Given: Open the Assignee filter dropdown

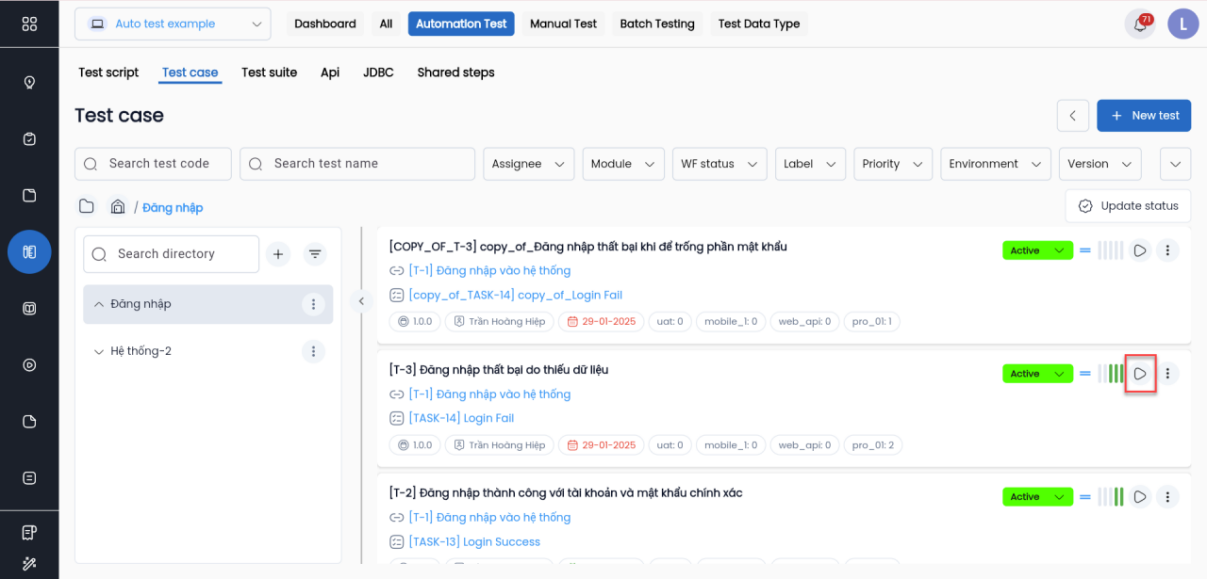Looking at the screenshot, I should coord(528,164).
